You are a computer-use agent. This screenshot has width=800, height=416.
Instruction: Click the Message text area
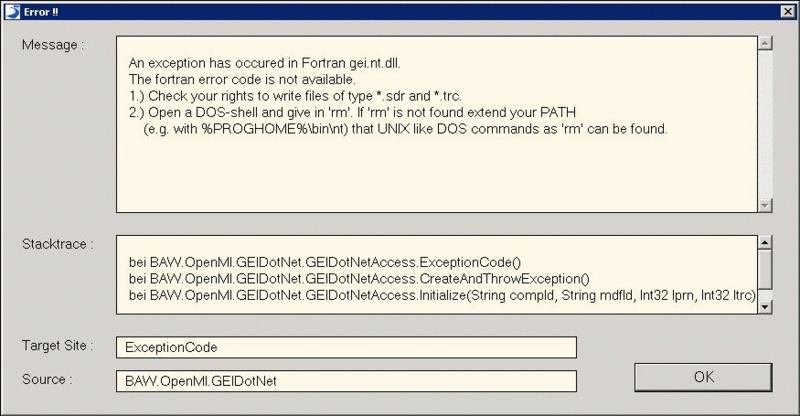(x=437, y=124)
